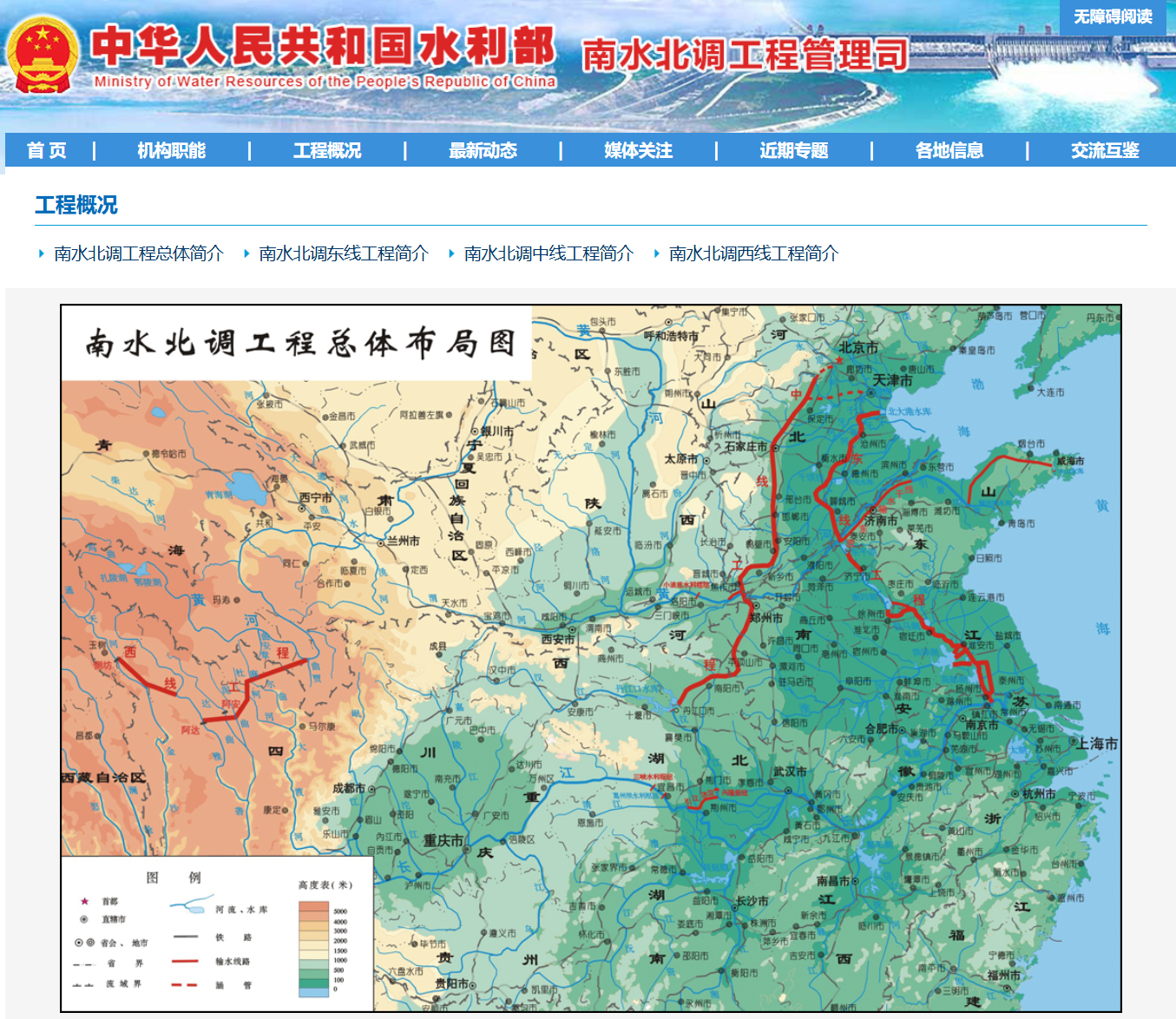Select 工程概况 in the navigation bar
Viewport: 1176px width, 1019px height.
(x=327, y=150)
